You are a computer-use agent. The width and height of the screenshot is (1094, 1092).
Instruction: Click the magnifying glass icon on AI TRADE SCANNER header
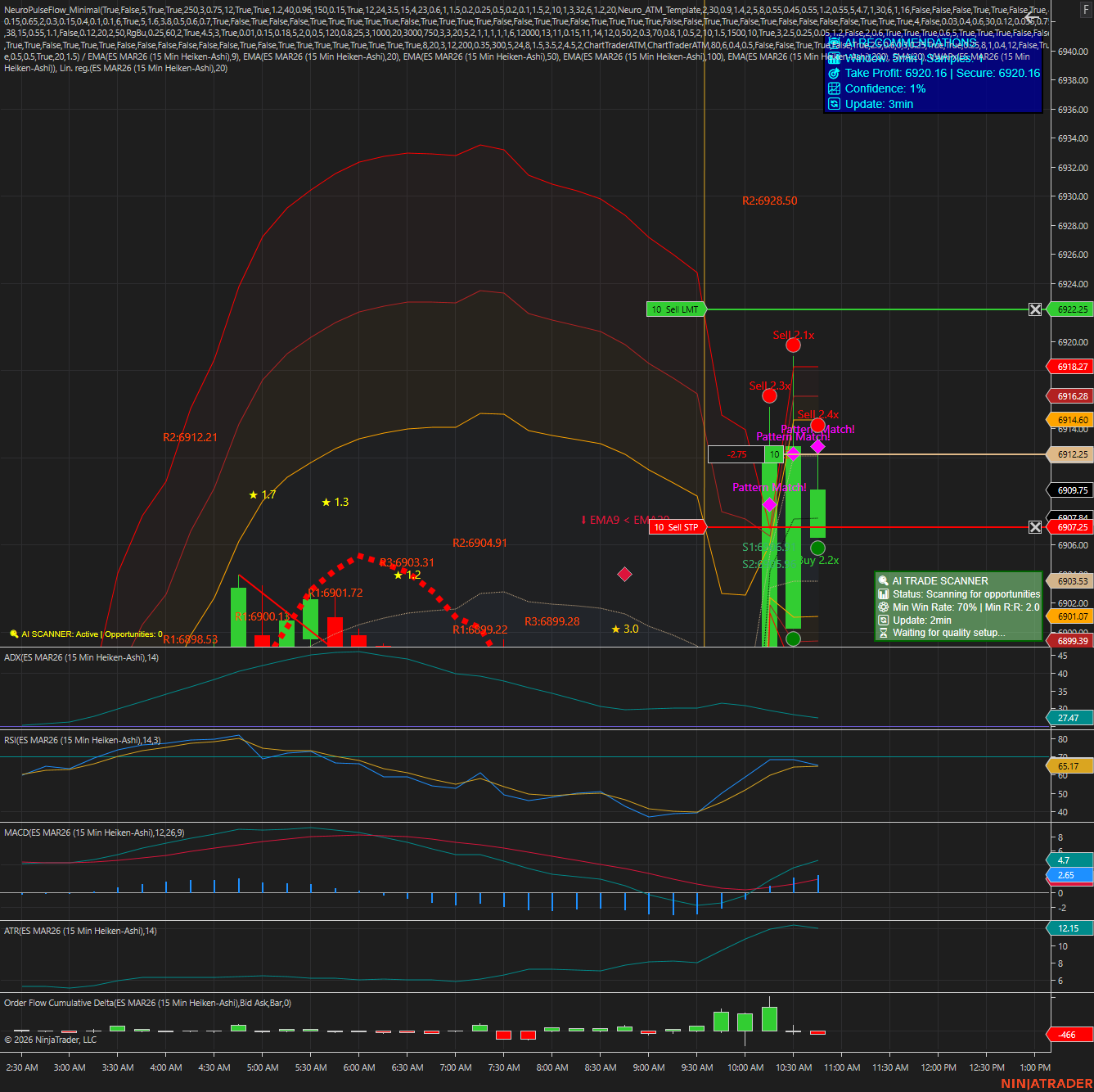click(x=884, y=580)
